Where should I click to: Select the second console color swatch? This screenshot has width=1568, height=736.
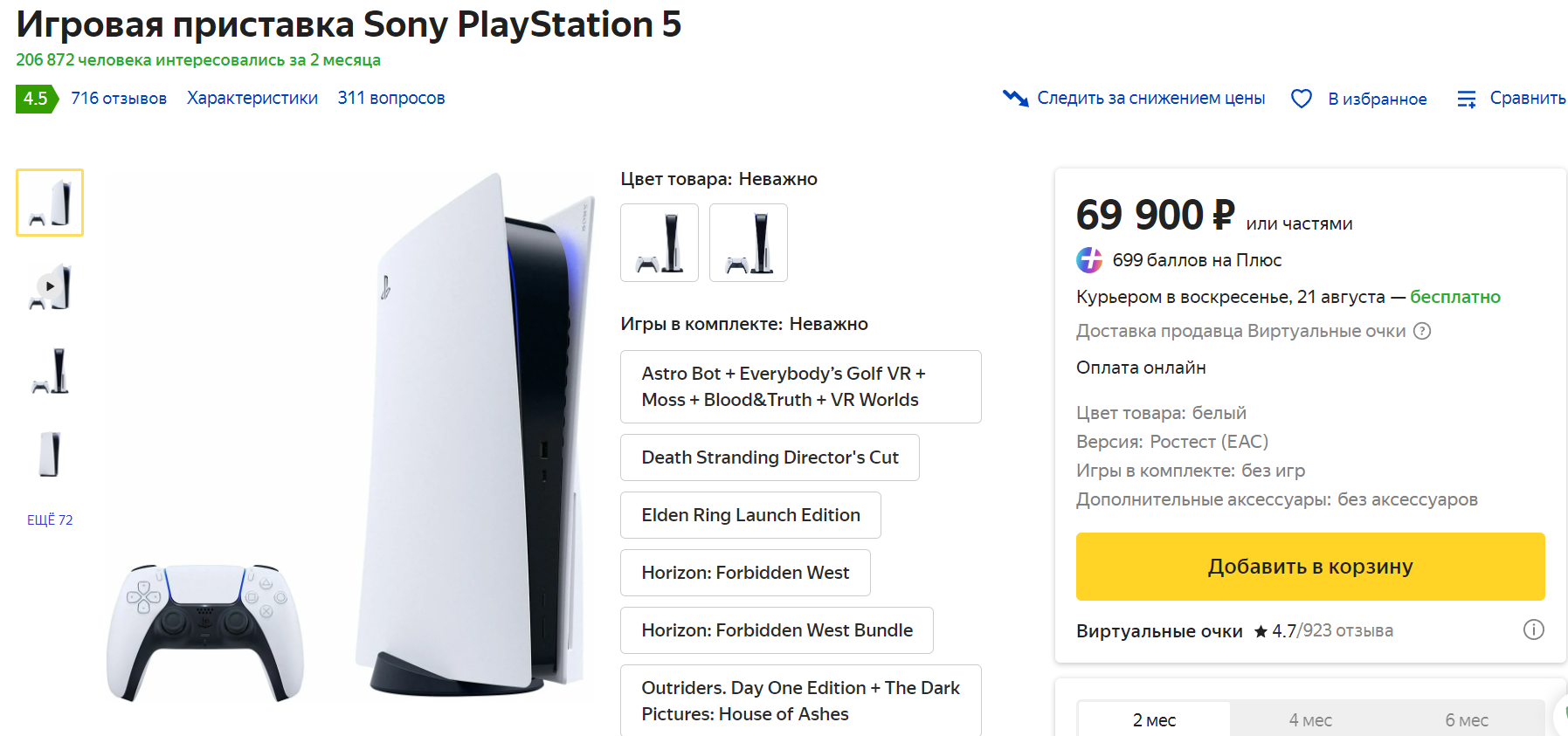tap(749, 243)
